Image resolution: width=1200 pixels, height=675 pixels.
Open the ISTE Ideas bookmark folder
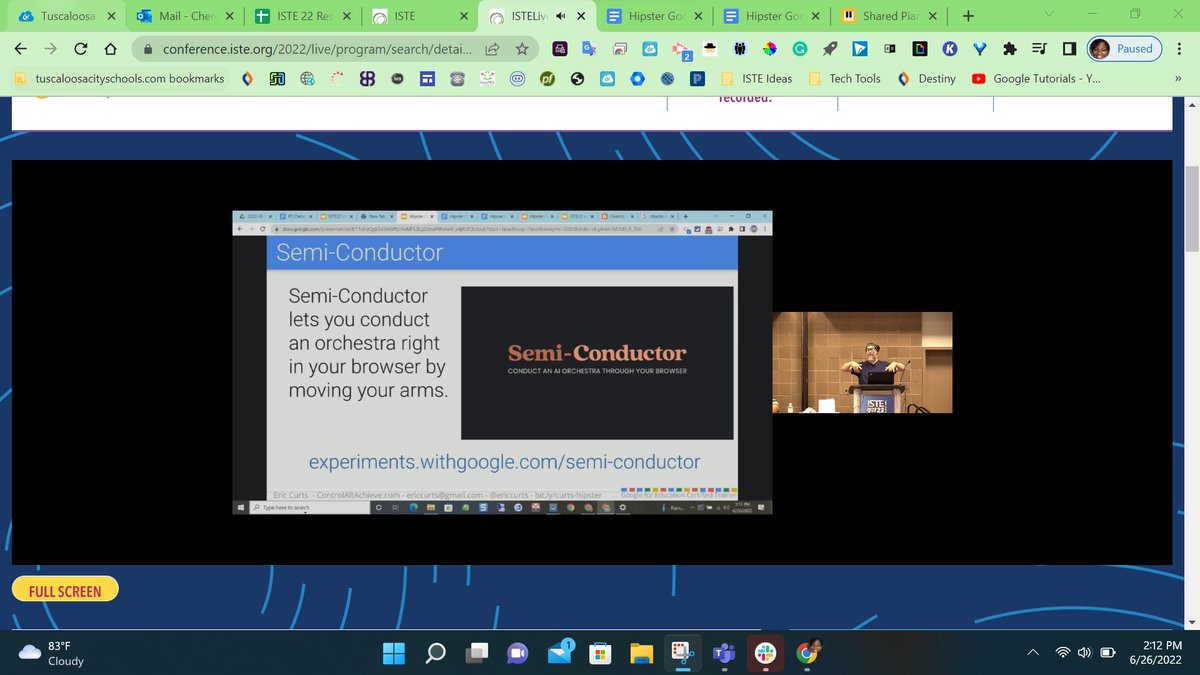pyautogui.click(x=757, y=78)
